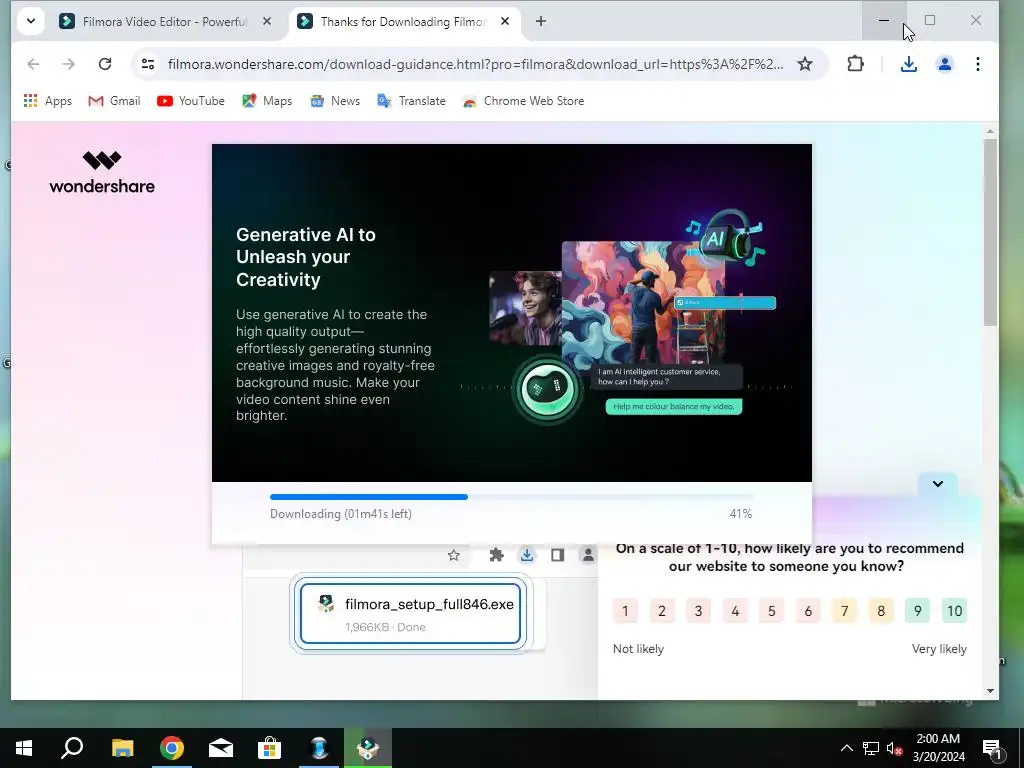Image resolution: width=1024 pixels, height=768 pixels.
Task: Open File Explorer from taskbar
Action: click(122, 748)
